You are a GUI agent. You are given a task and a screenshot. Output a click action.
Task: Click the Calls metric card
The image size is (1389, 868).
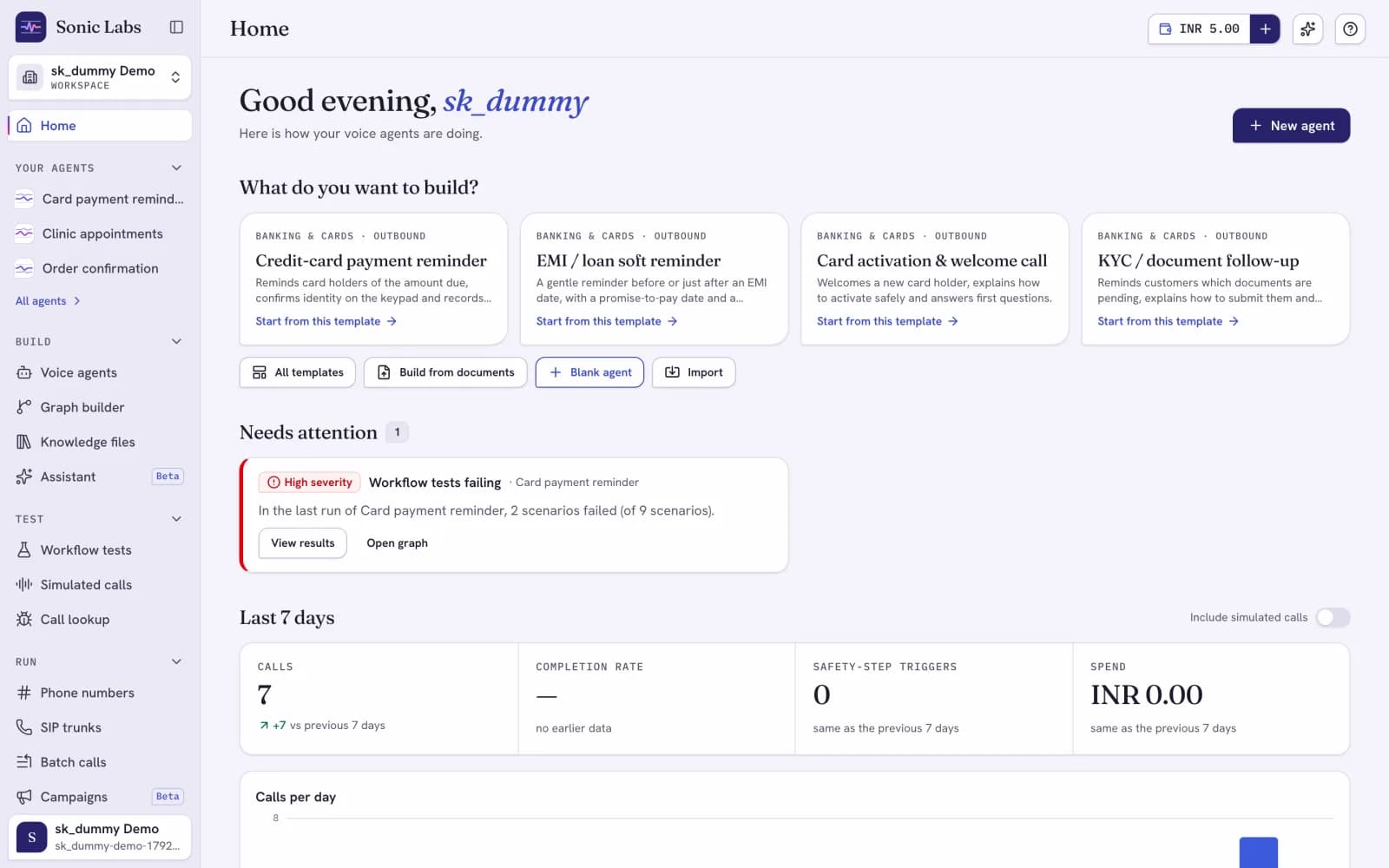click(379, 698)
